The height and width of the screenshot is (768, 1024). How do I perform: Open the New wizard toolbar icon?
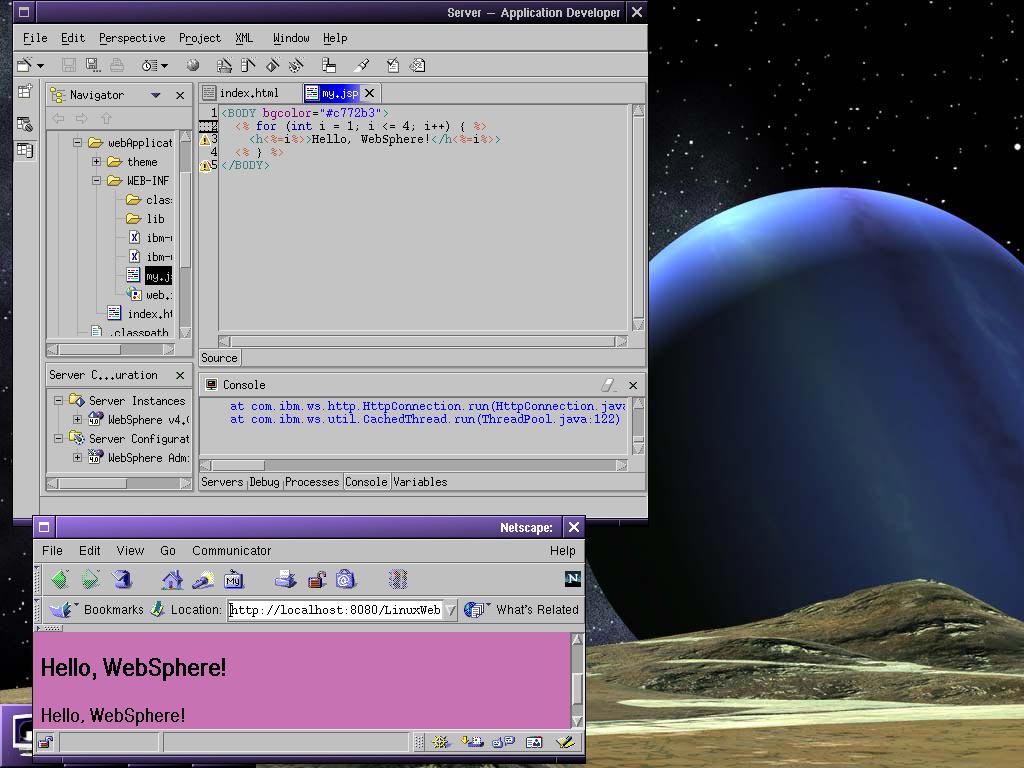(x=25, y=65)
